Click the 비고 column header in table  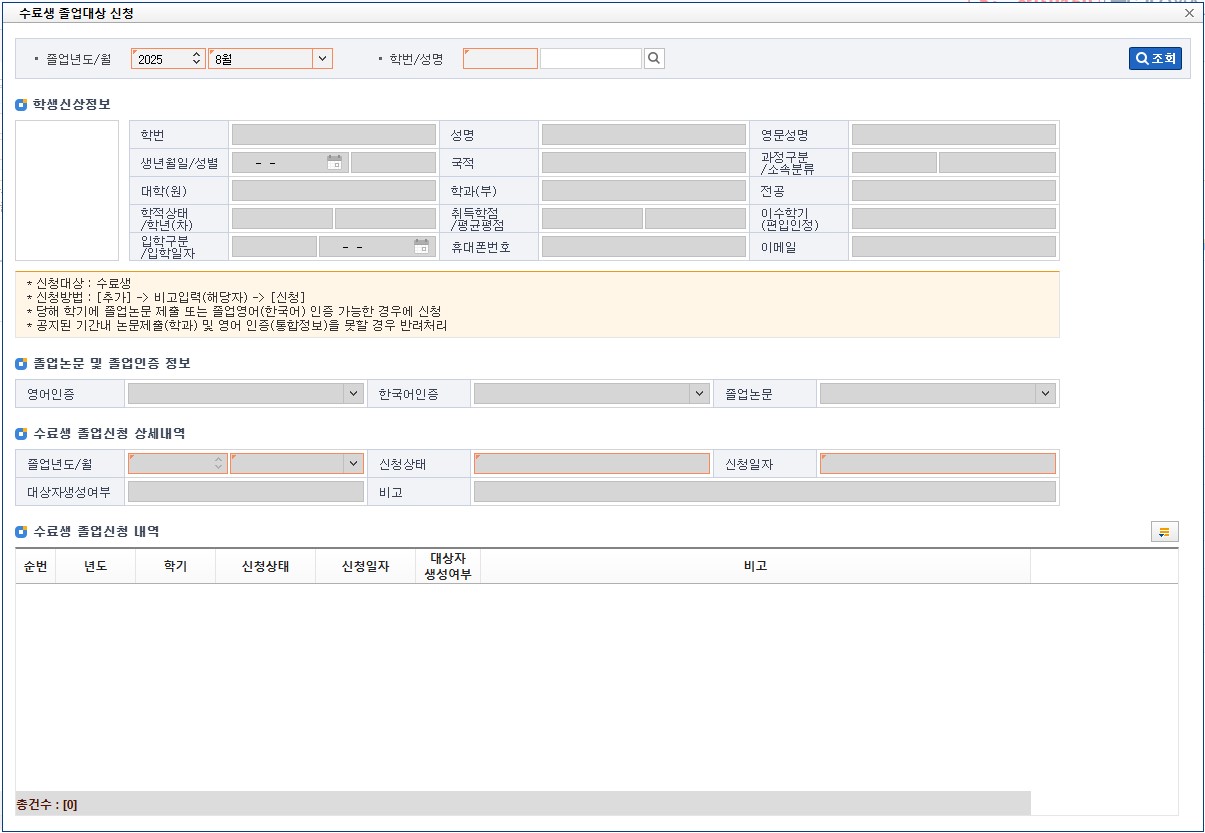pyautogui.click(x=755, y=566)
